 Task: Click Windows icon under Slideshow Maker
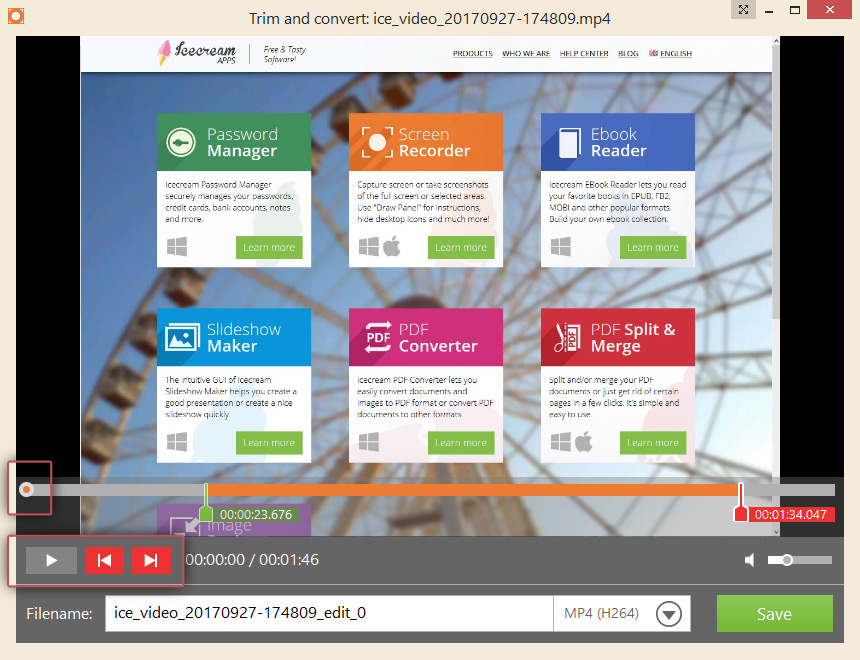pos(177,442)
